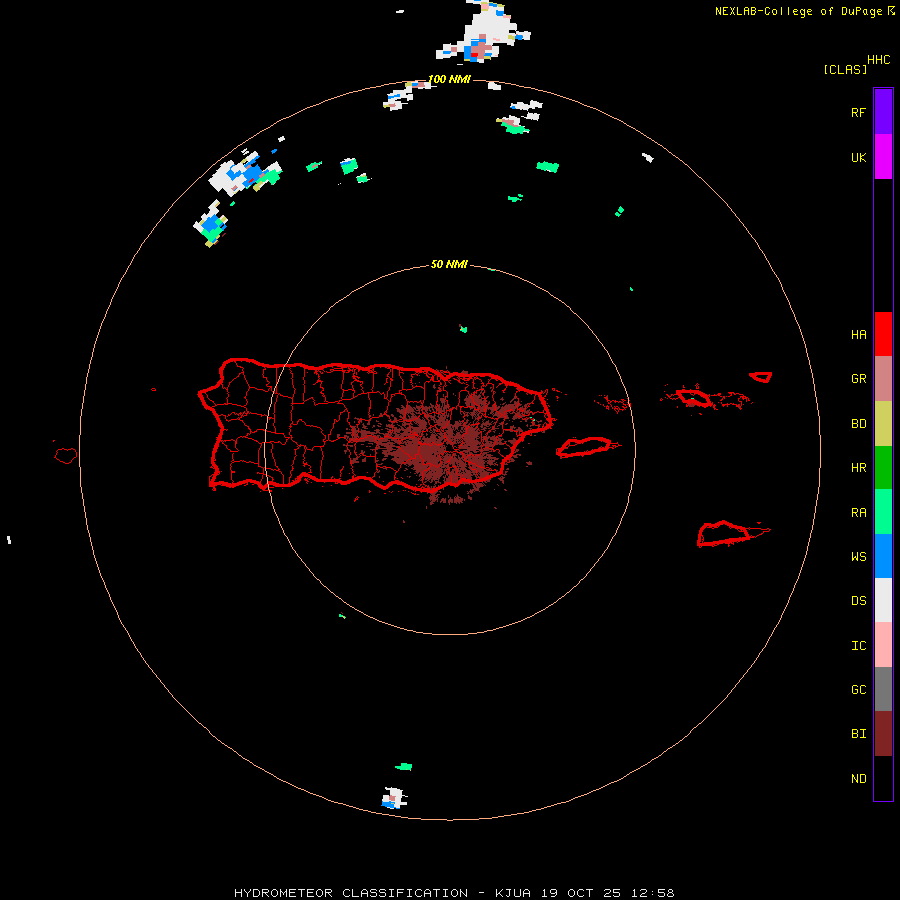
Task: Click the large storm cell above the 100 NMI label
Action: click(x=482, y=32)
